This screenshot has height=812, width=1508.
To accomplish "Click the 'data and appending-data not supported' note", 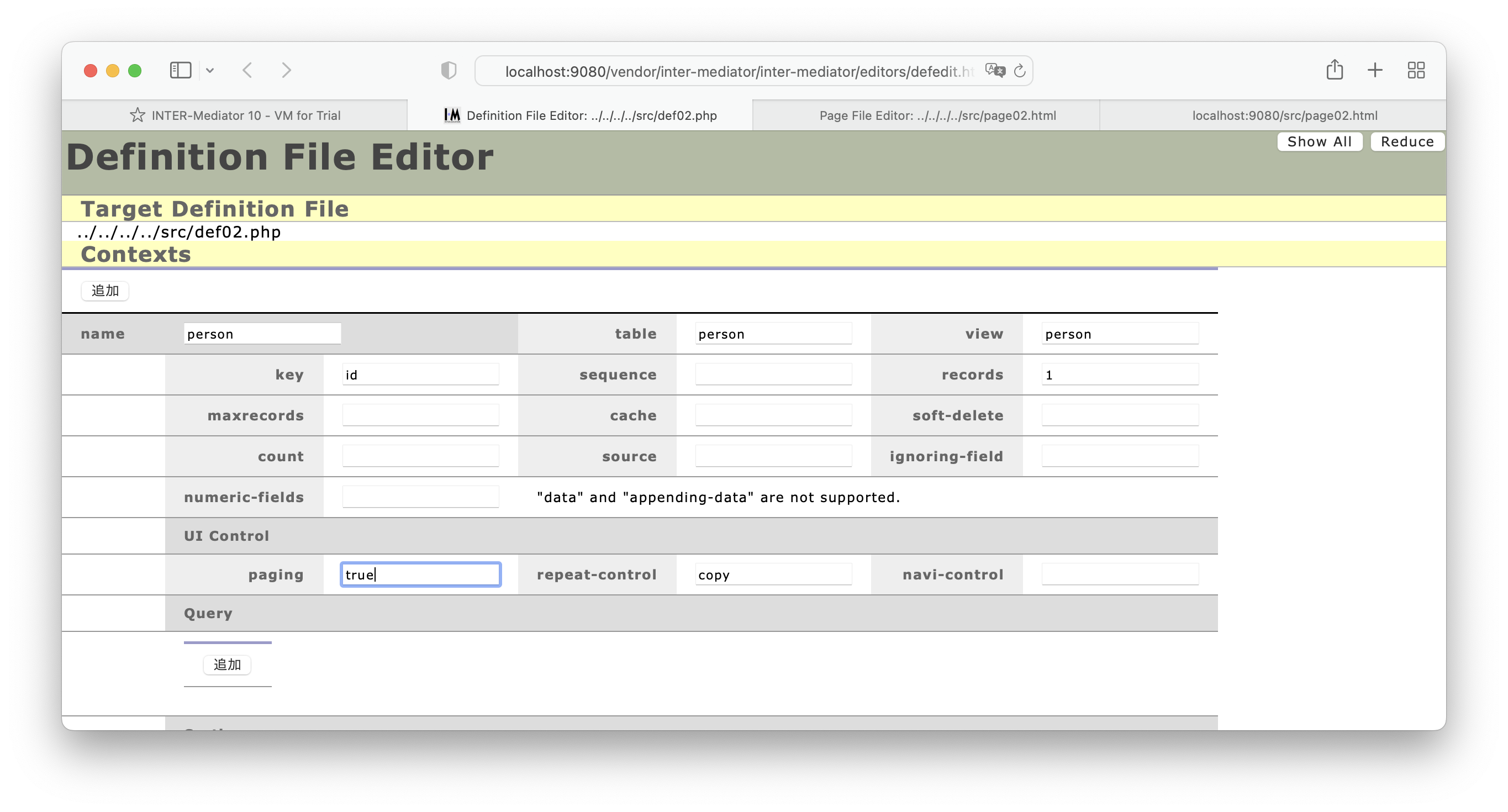I will pyautogui.click(x=718, y=497).
